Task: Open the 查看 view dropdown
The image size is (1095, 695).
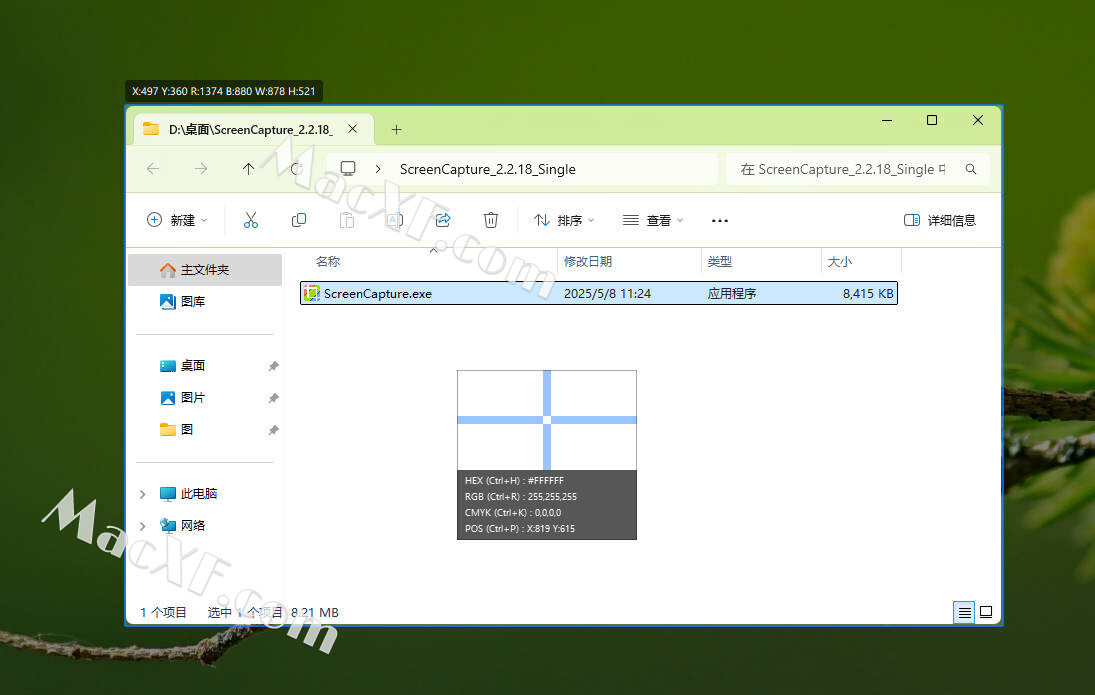Action: (653, 220)
